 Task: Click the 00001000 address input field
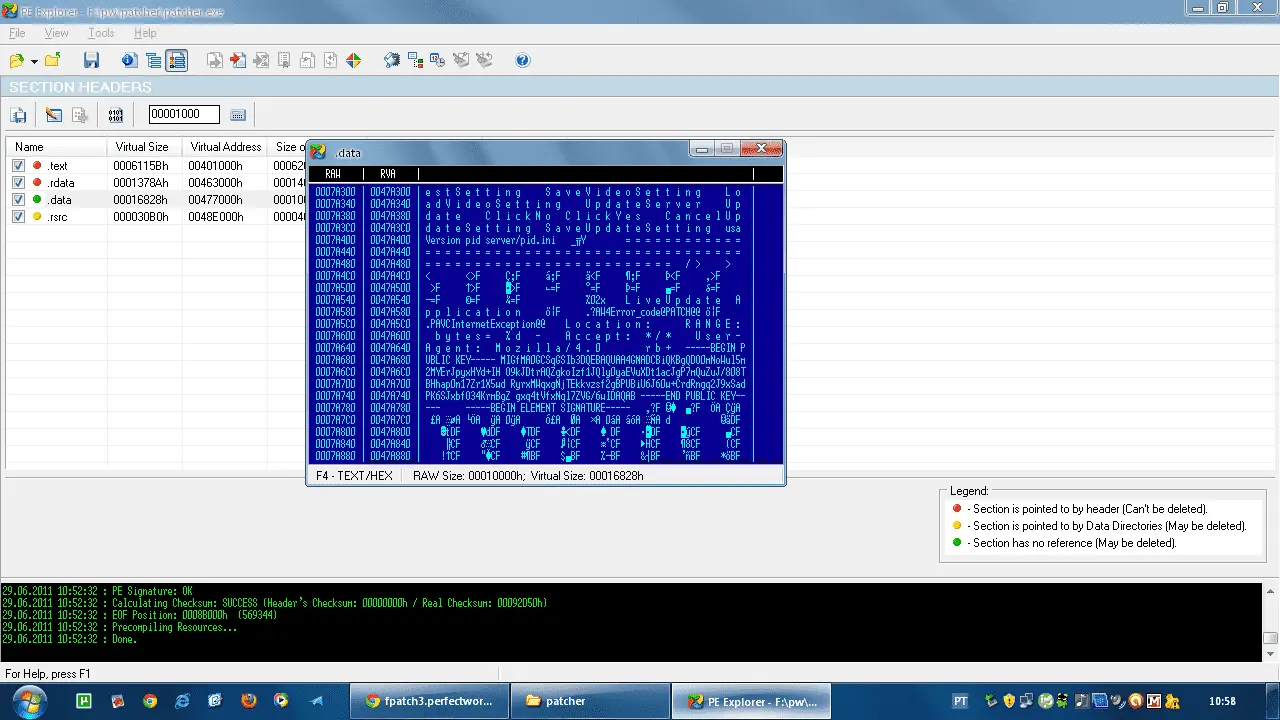click(184, 115)
